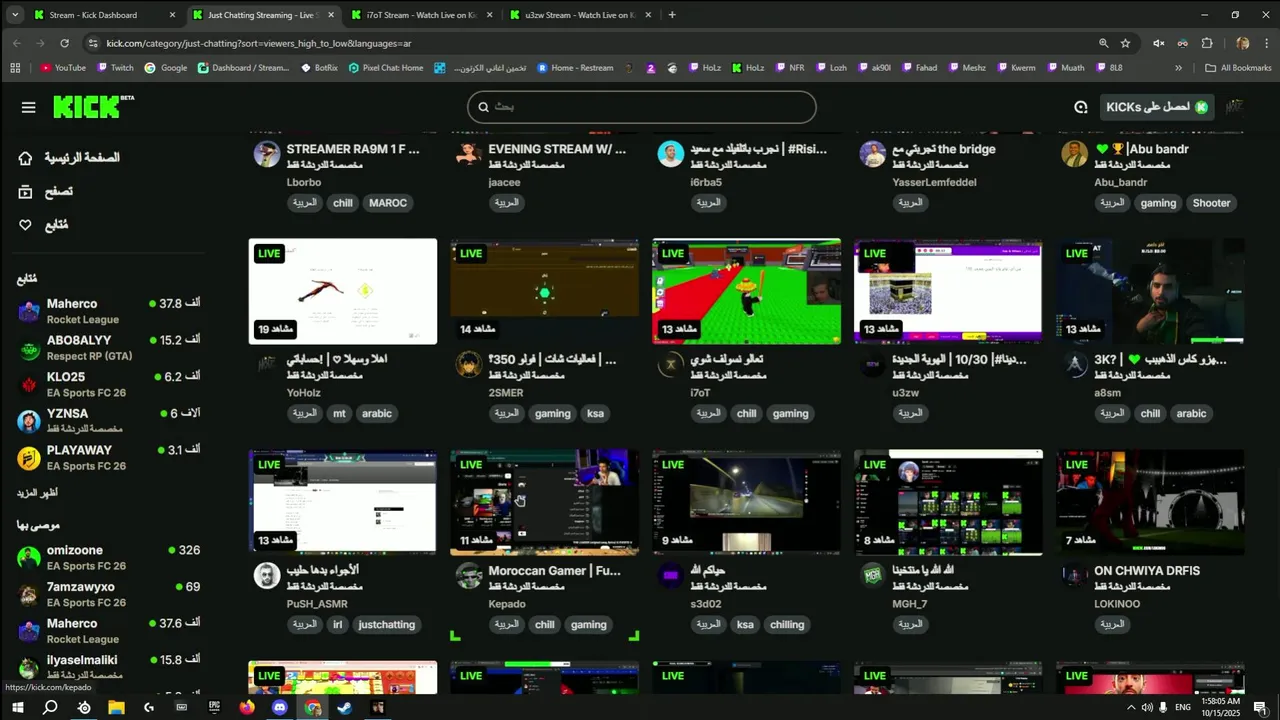Screen dimensions: 1280x720
Task: Switch to the u3zw Stream tab
Action: point(579,15)
